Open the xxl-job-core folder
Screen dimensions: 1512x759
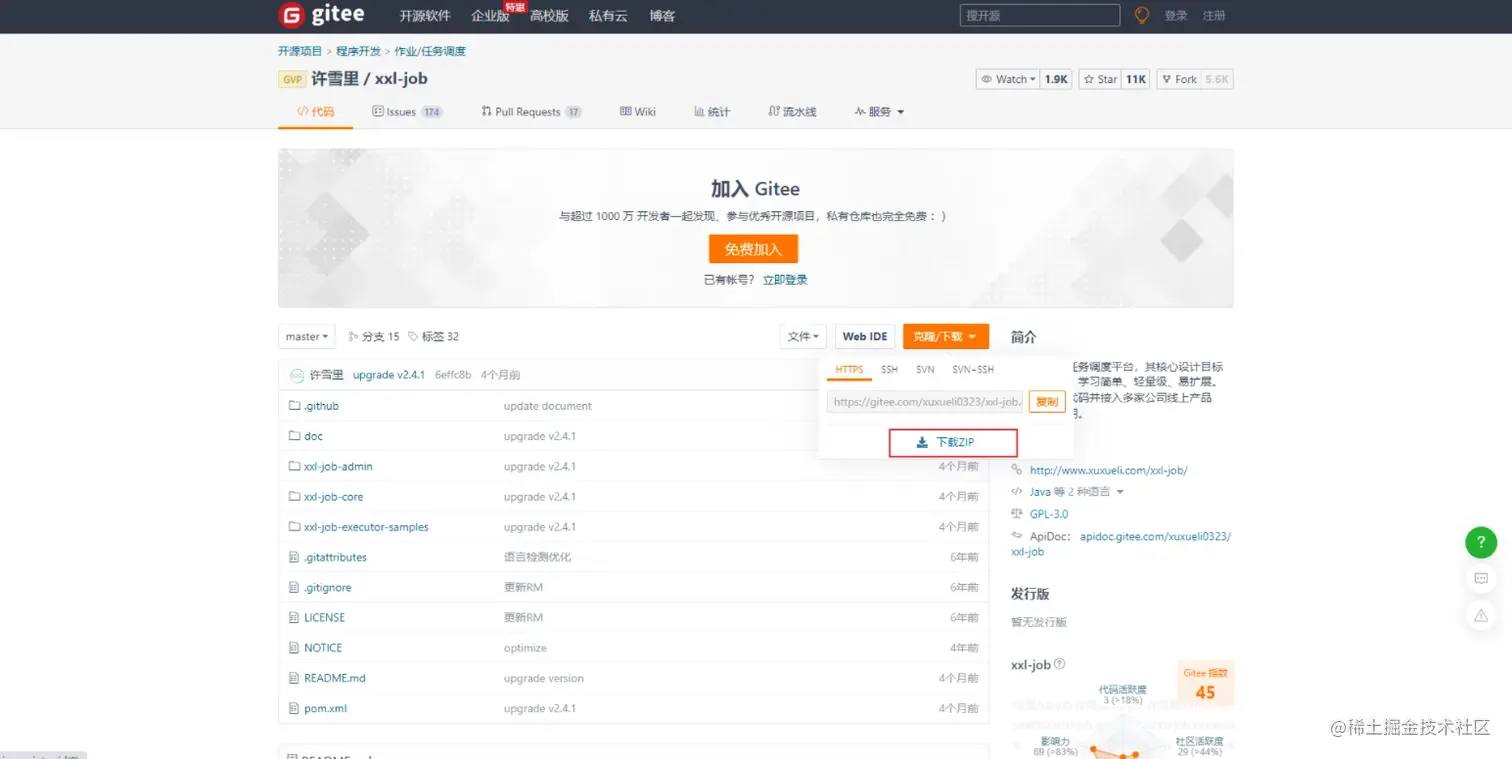(334, 497)
